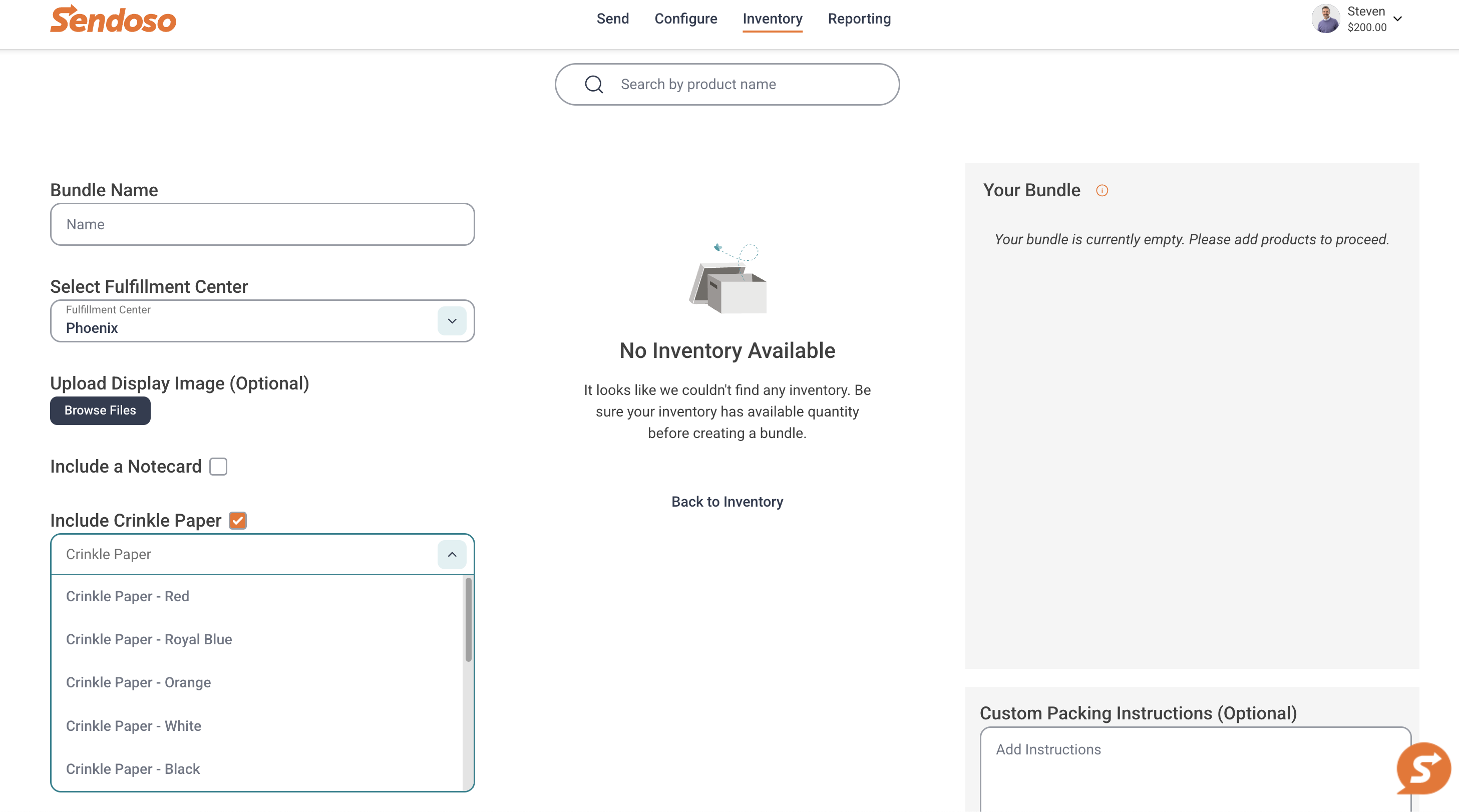Select Crinkle Paper - Orange option
Viewport: 1459px width, 812px height.
[257, 682]
